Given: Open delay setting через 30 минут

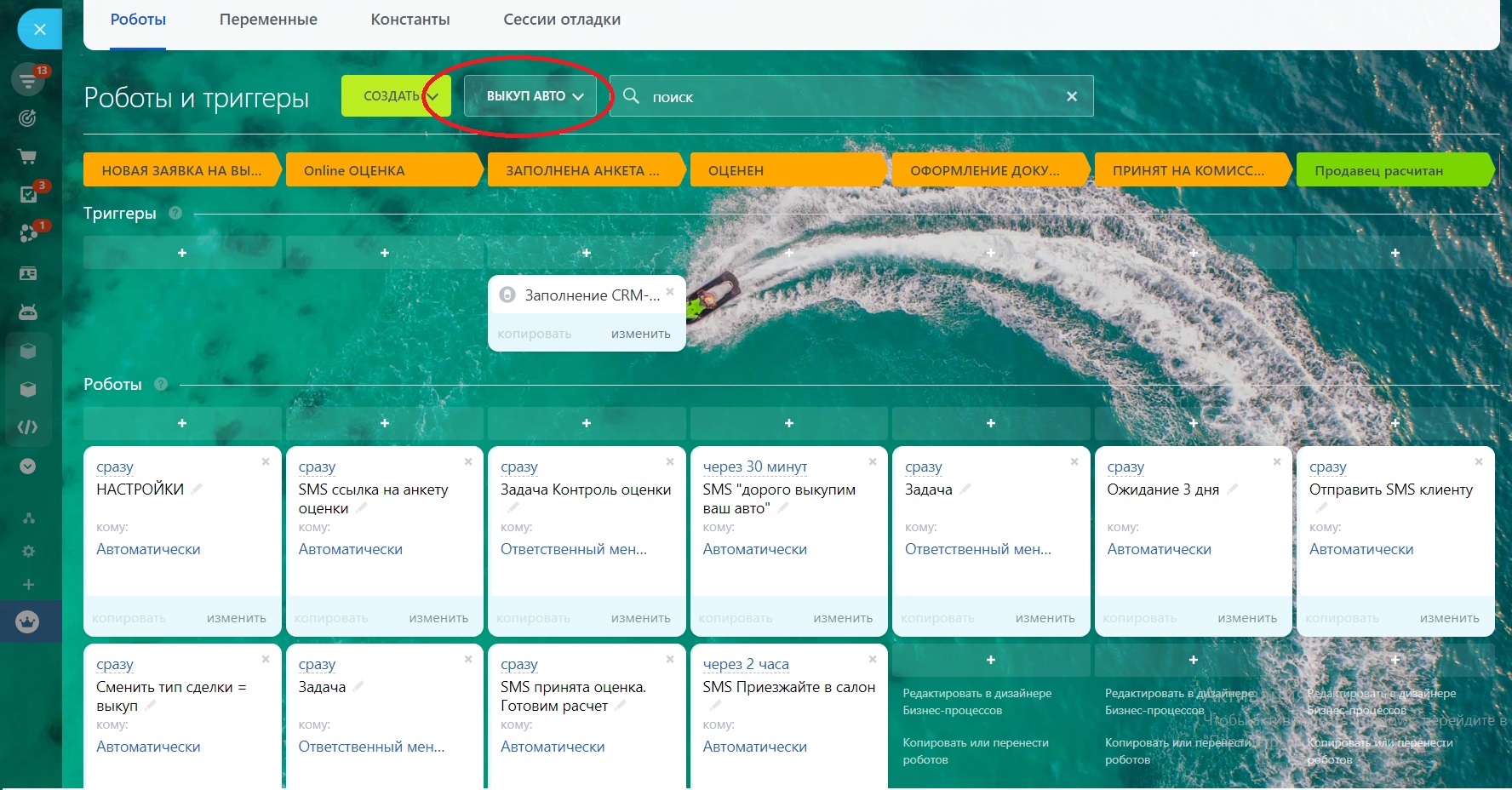Looking at the screenshot, I should coord(755,467).
